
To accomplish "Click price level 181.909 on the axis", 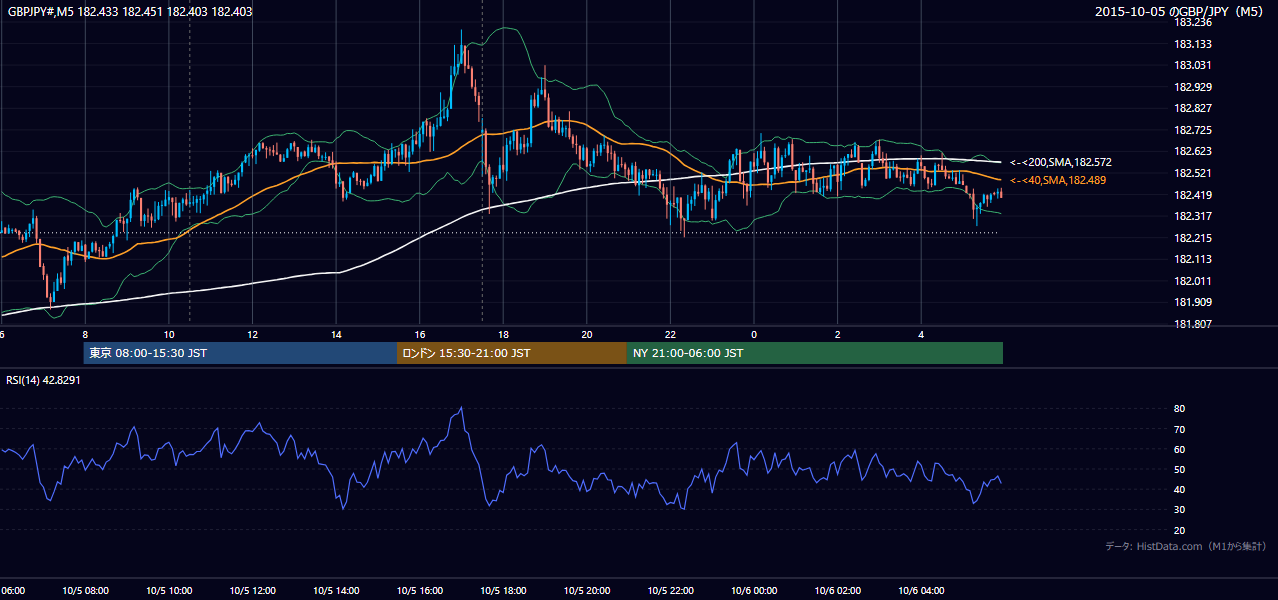I will point(1193,302).
